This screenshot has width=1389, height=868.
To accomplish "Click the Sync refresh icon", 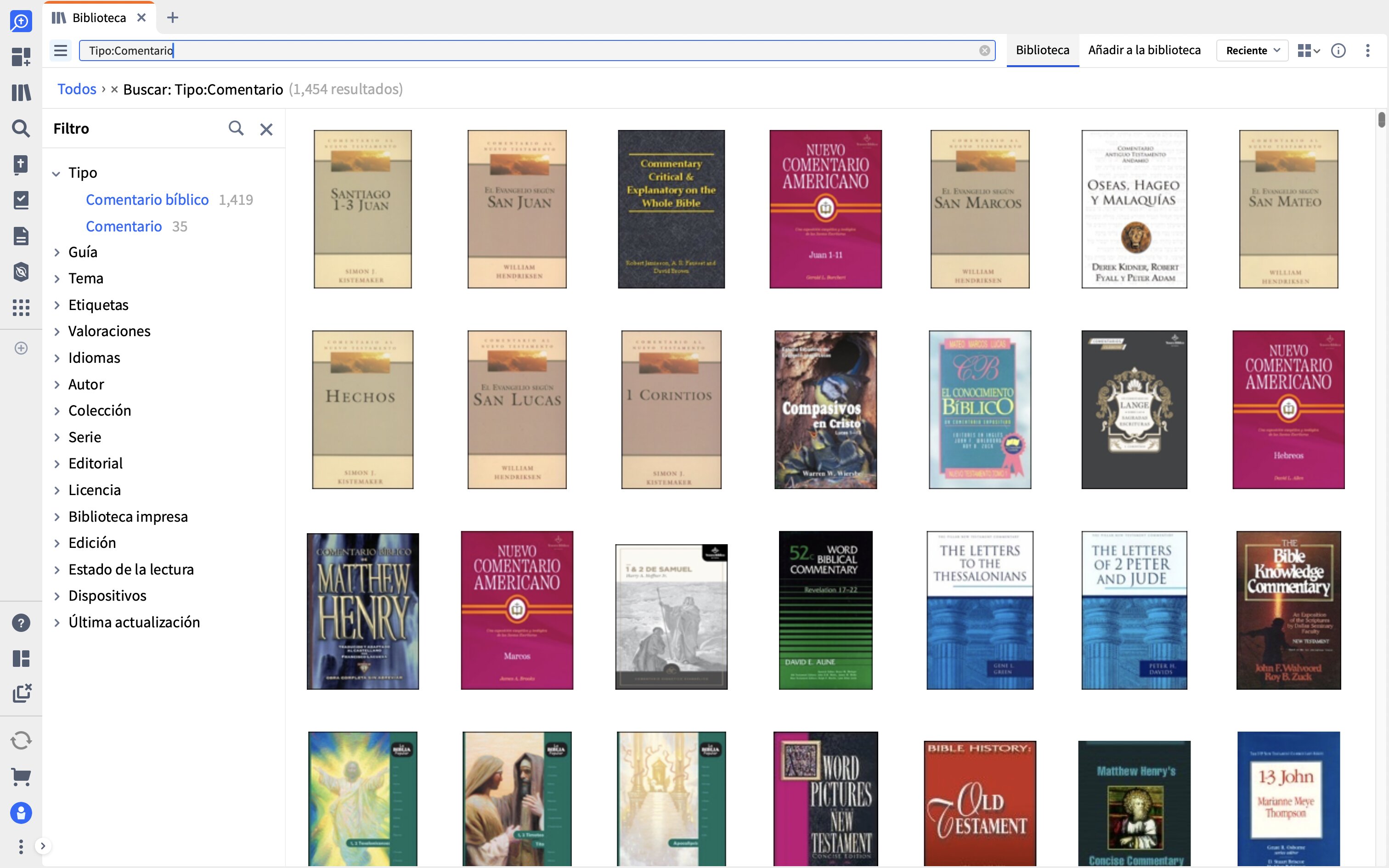I will (21, 740).
